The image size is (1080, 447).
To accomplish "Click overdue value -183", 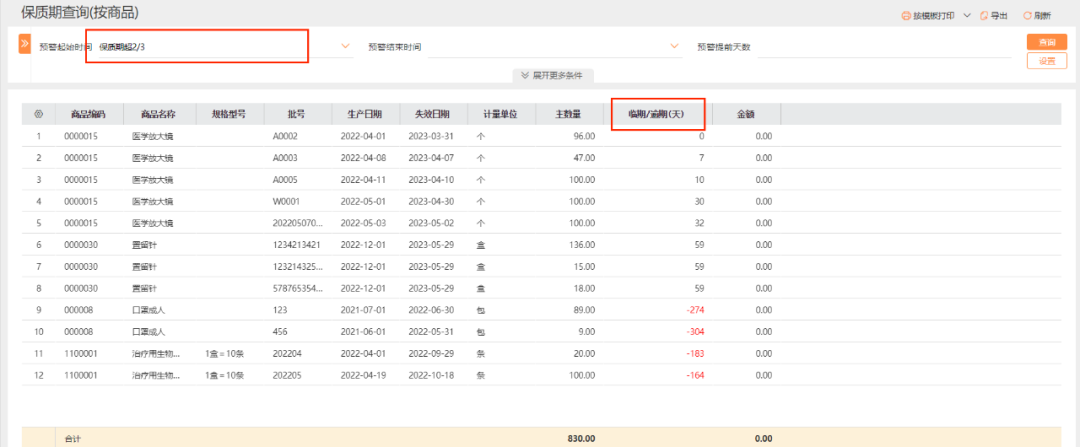I will pyautogui.click(x=695, y=354).
